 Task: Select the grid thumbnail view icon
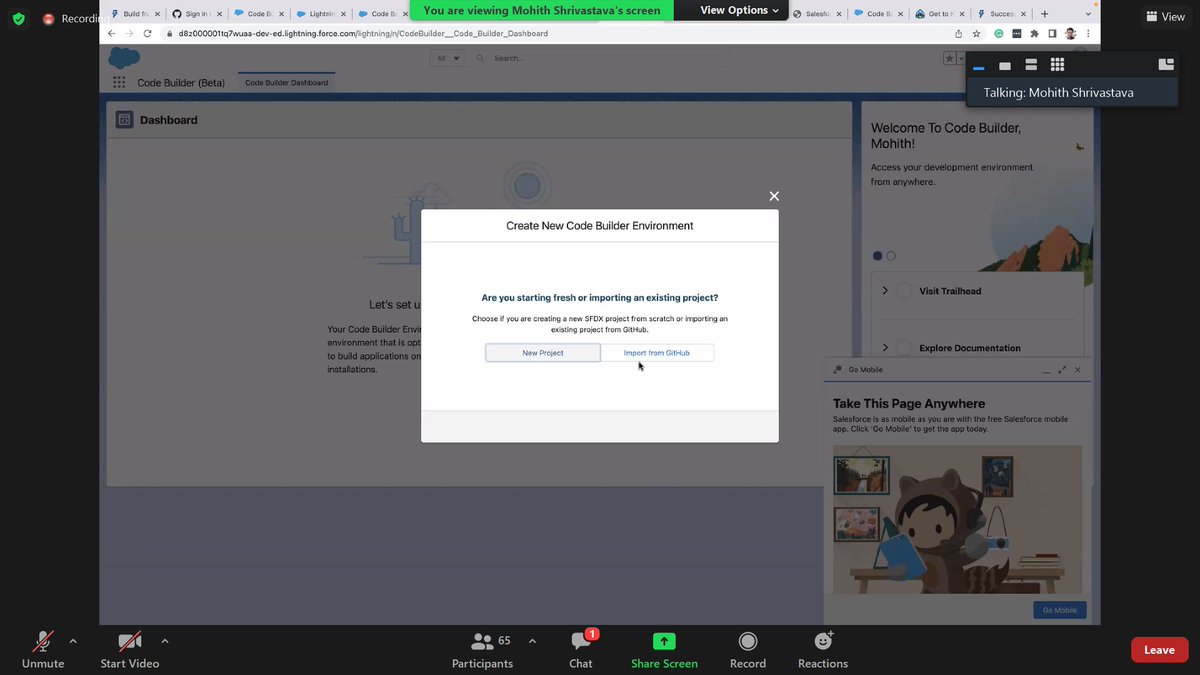point(1057,65)
